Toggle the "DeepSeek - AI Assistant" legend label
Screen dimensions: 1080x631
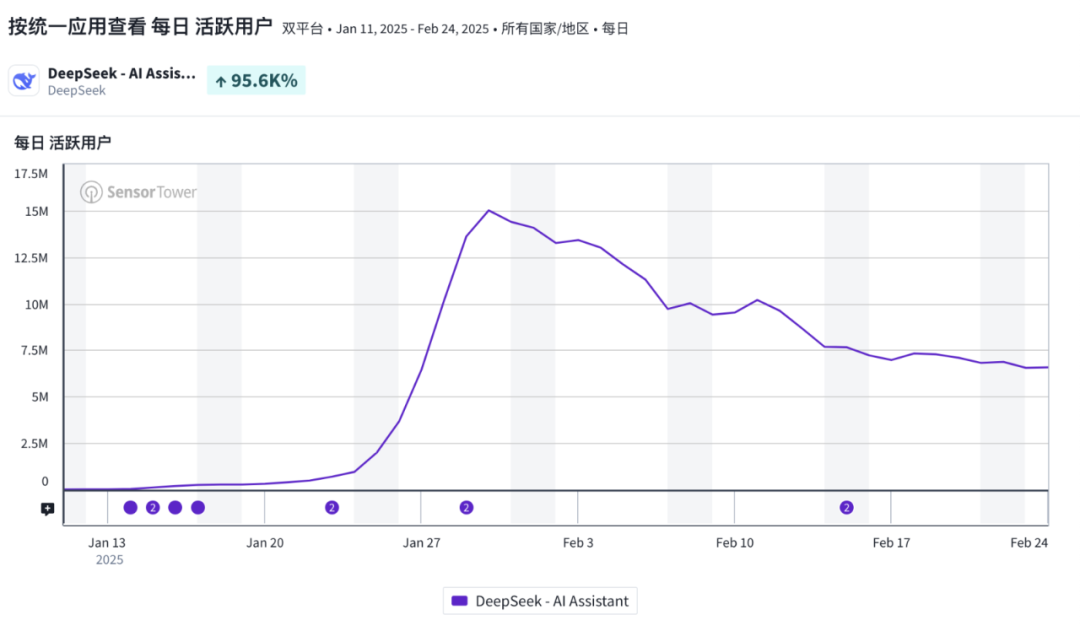552,601
